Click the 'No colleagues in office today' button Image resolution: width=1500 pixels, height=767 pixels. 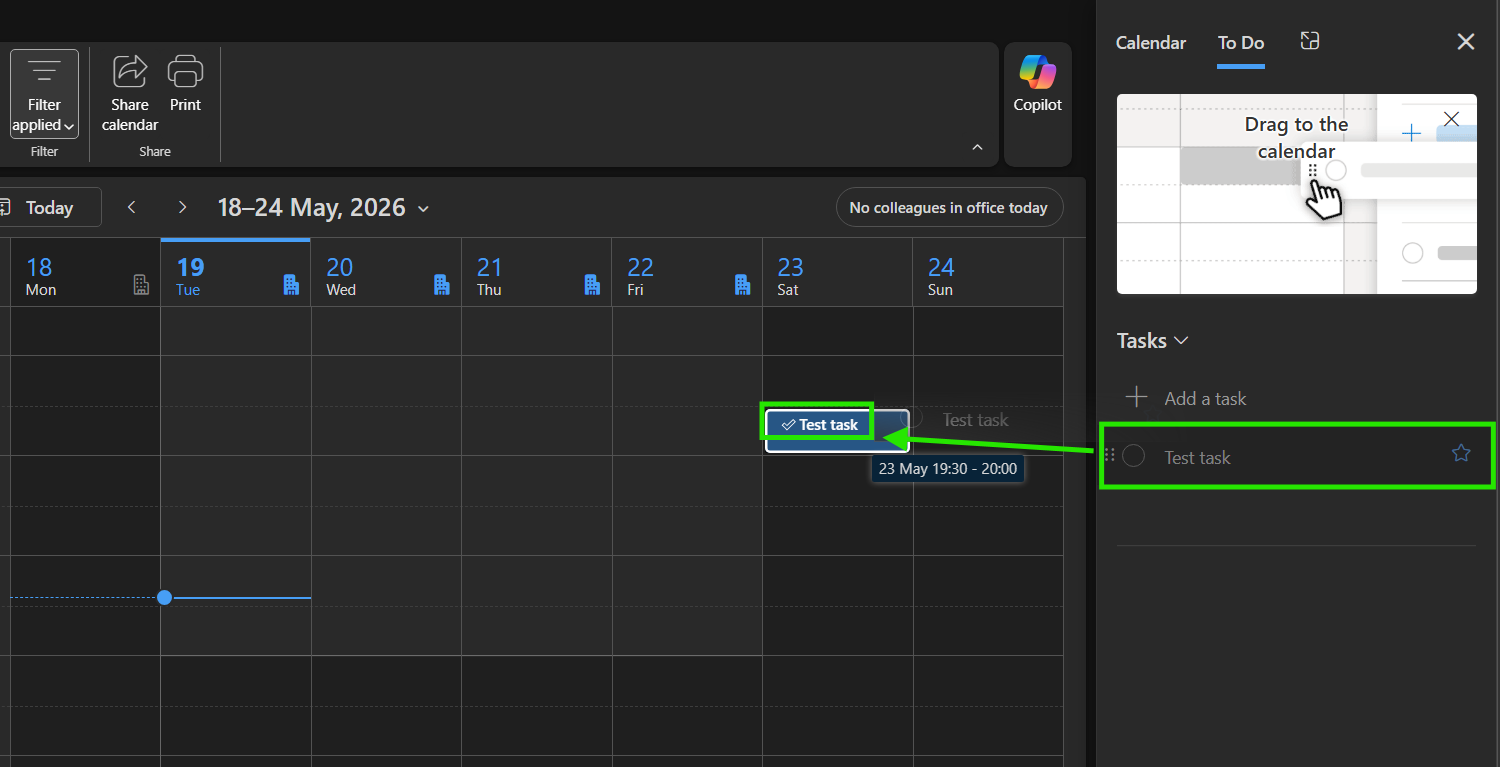[x=949, y=208]
